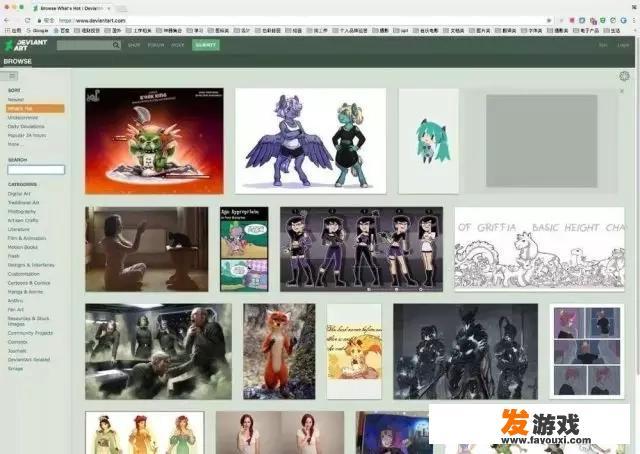Viewport: 640px width, 454px height.
Task: Open display settings gear icon
Action: click(624, 76)
